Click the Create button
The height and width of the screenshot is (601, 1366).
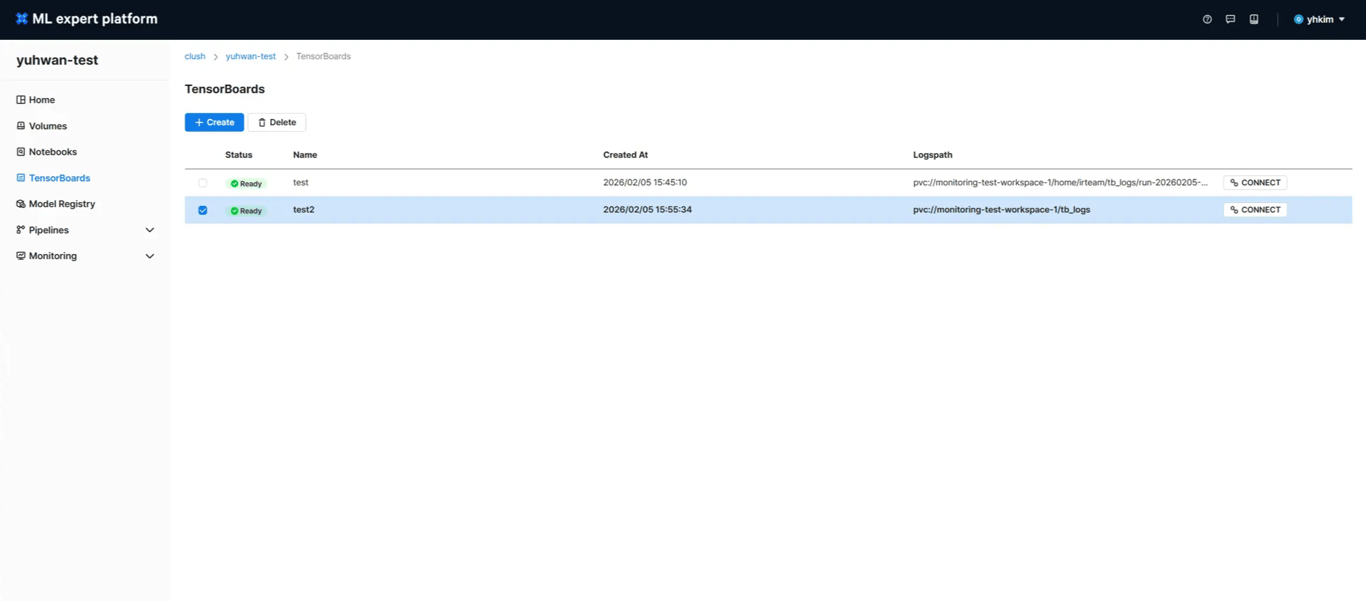click(214, 122)
